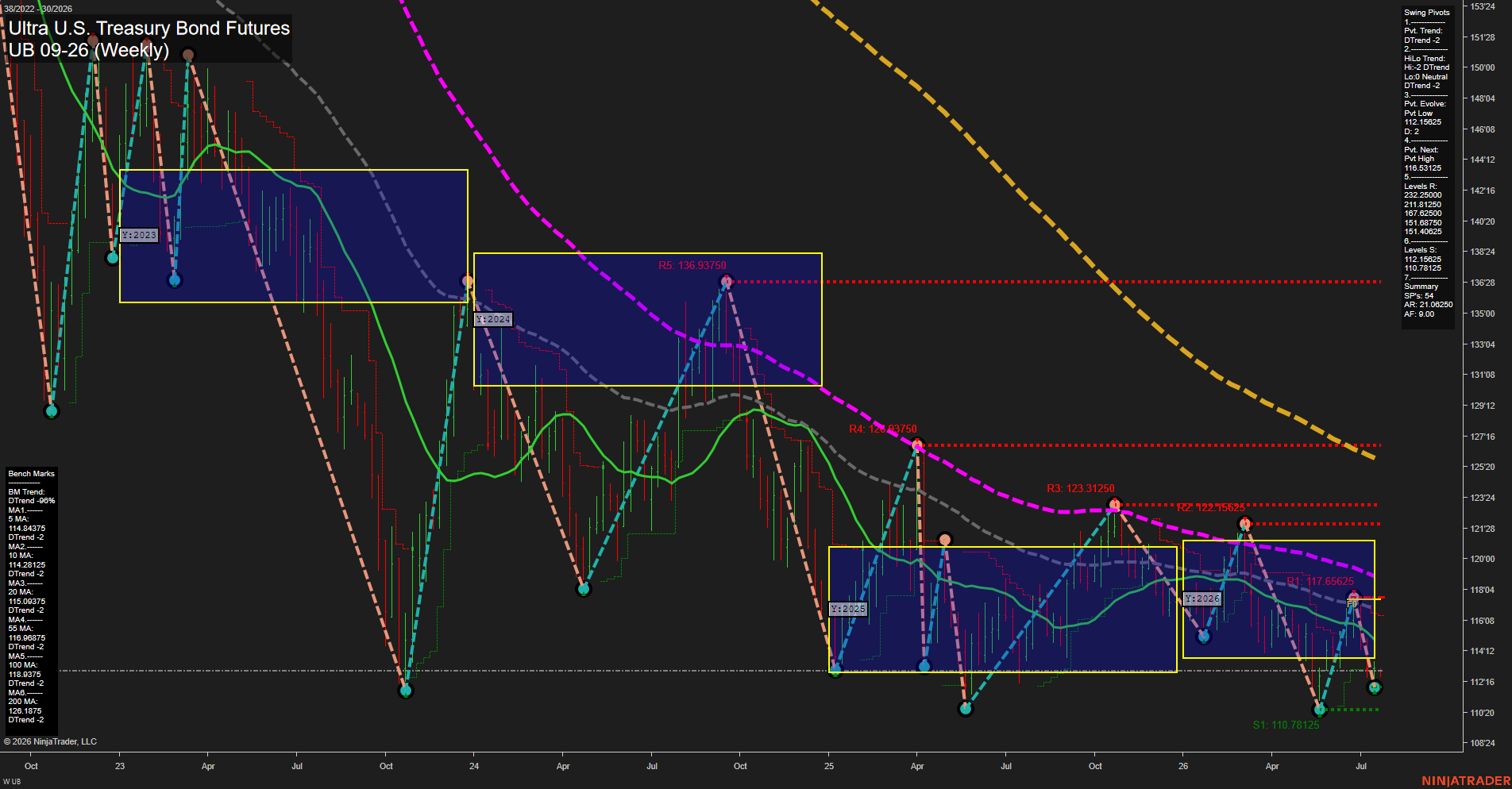
Task: Click the © 2026 NinjaTrader, LLC copyright text
Action: pos(50,742)
